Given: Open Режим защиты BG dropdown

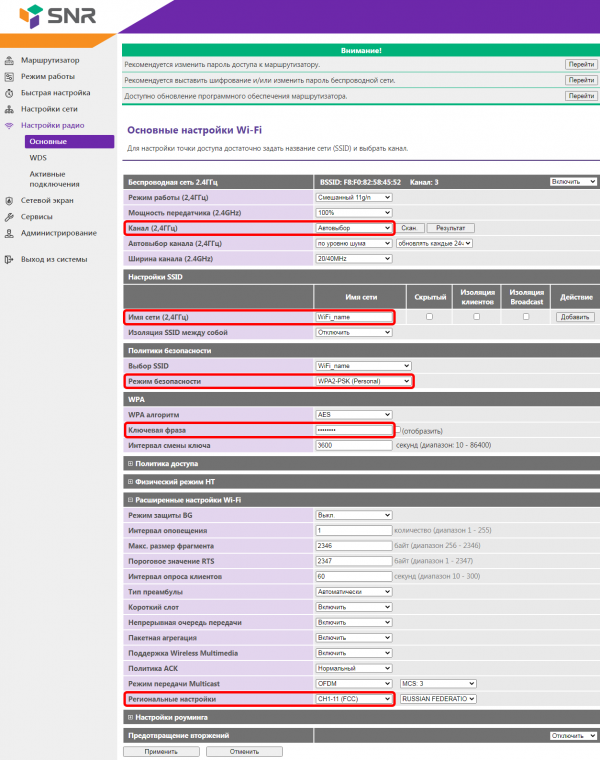Looking at the screenshot, I should [x=354, y=515].
